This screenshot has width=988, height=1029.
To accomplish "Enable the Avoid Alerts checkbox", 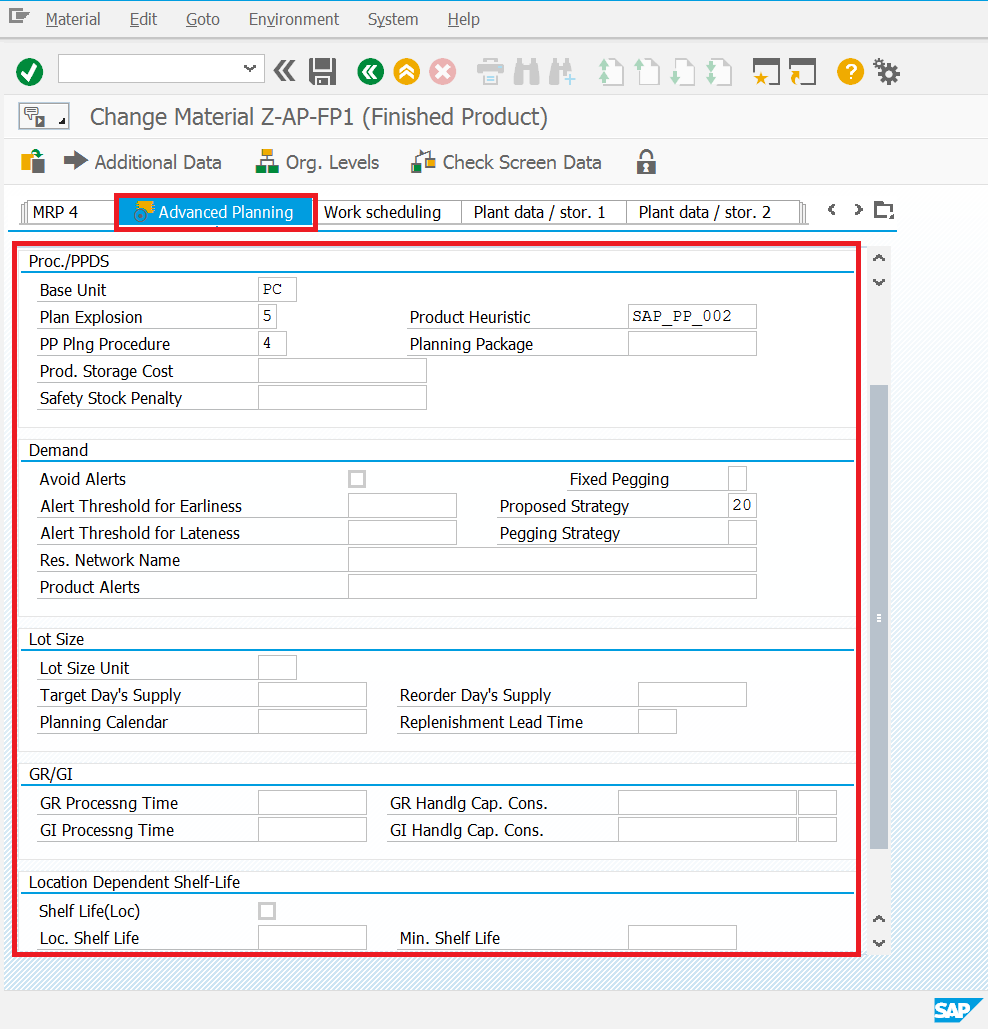I will 357,479.
